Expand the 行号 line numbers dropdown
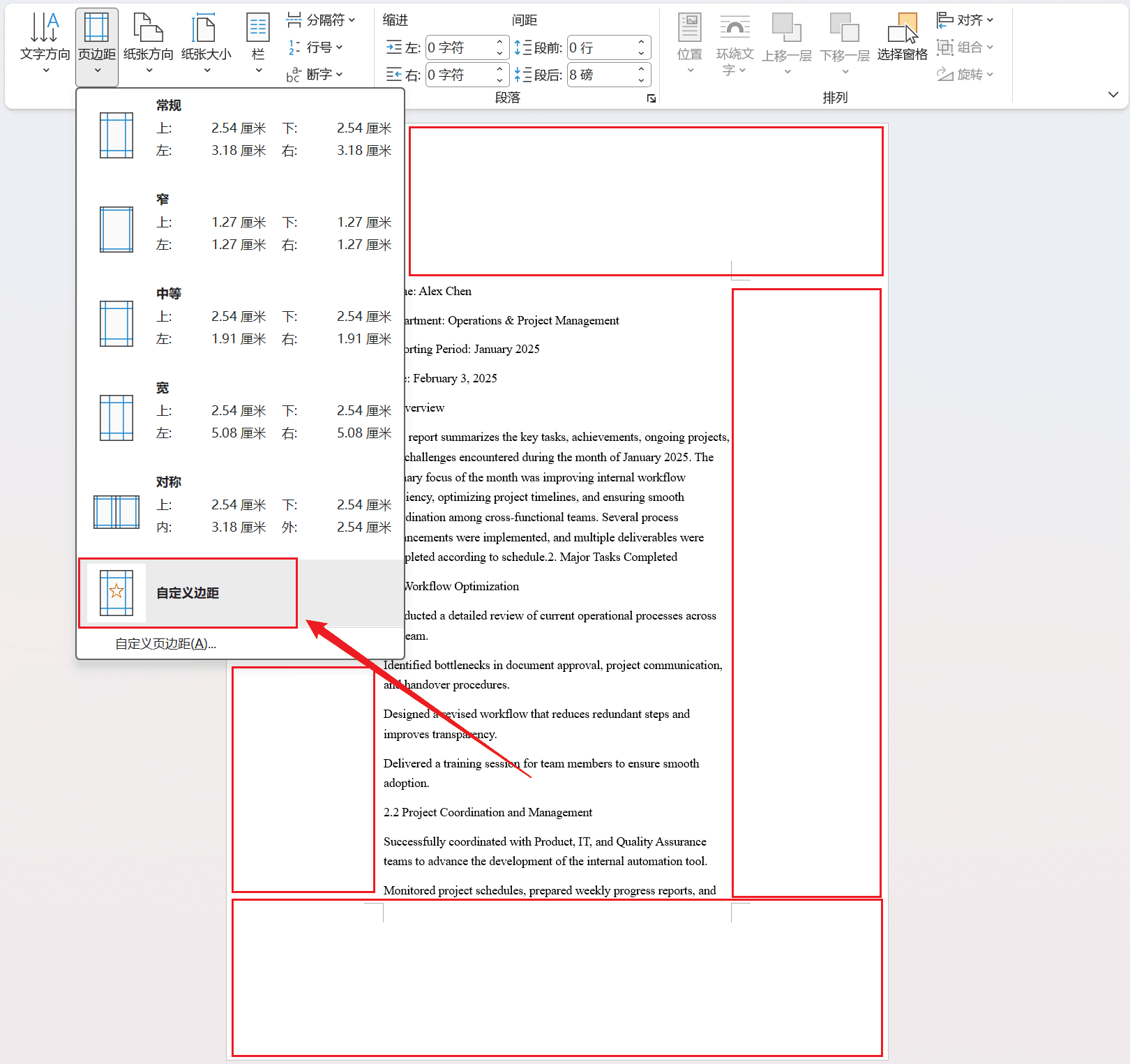 [x=316, y=47]
